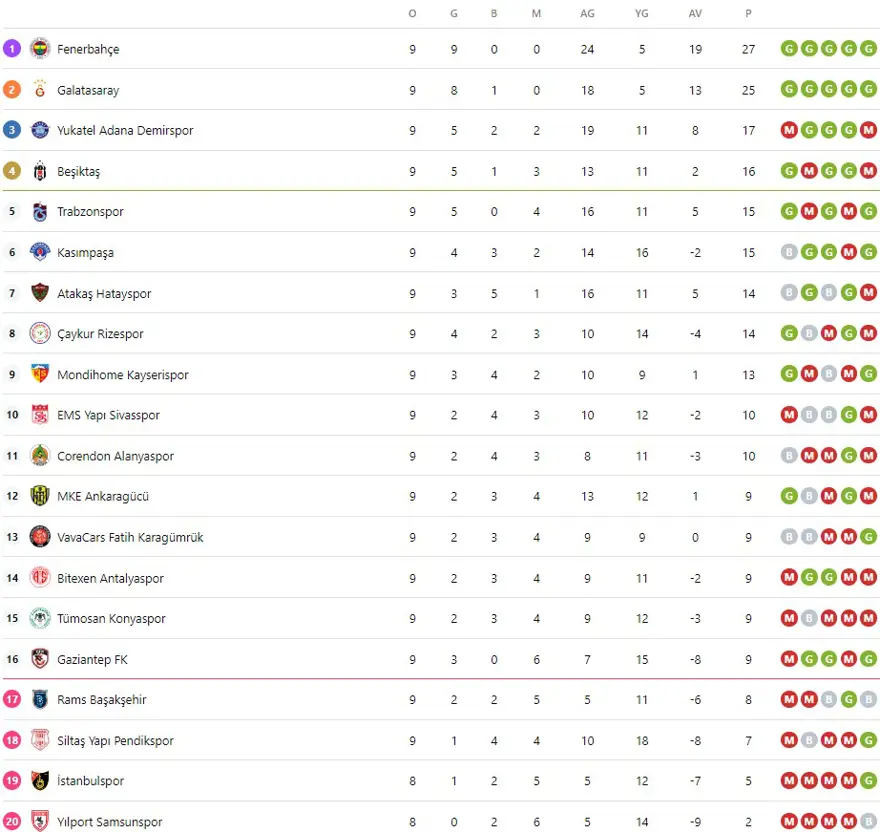Click the MKE Ankaragücü crest
This screenshot has height=832, width=880.
(40, 497)
